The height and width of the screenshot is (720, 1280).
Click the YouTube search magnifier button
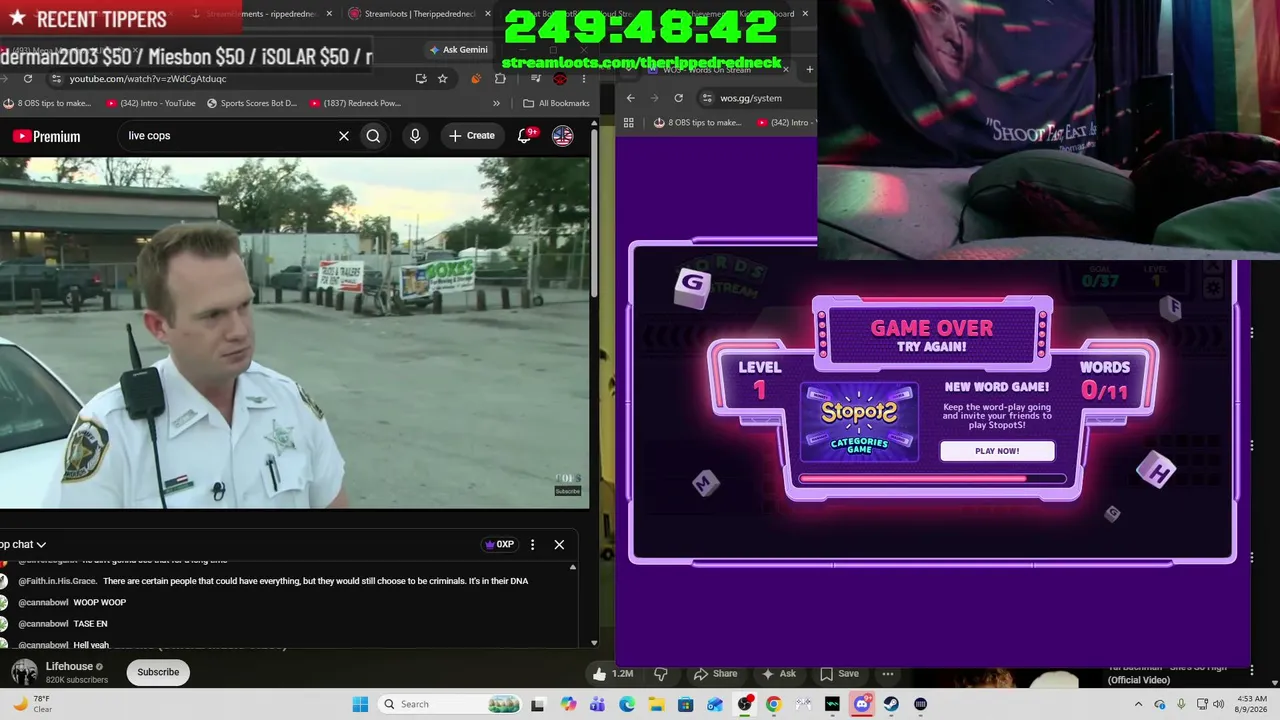pyautogui.click(x=373, y=136)
